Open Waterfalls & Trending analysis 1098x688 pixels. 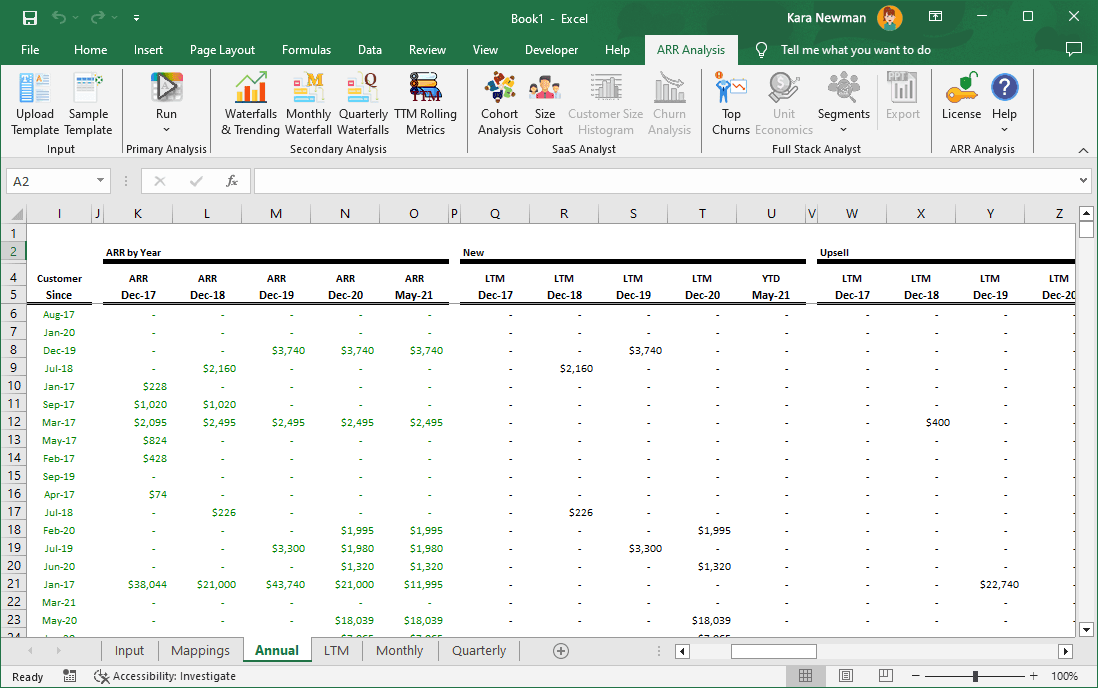(x=250, y=100)
